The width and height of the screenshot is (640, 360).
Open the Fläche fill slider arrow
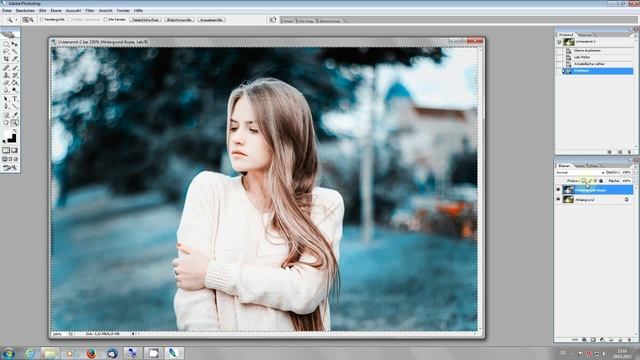coord(634,180)
